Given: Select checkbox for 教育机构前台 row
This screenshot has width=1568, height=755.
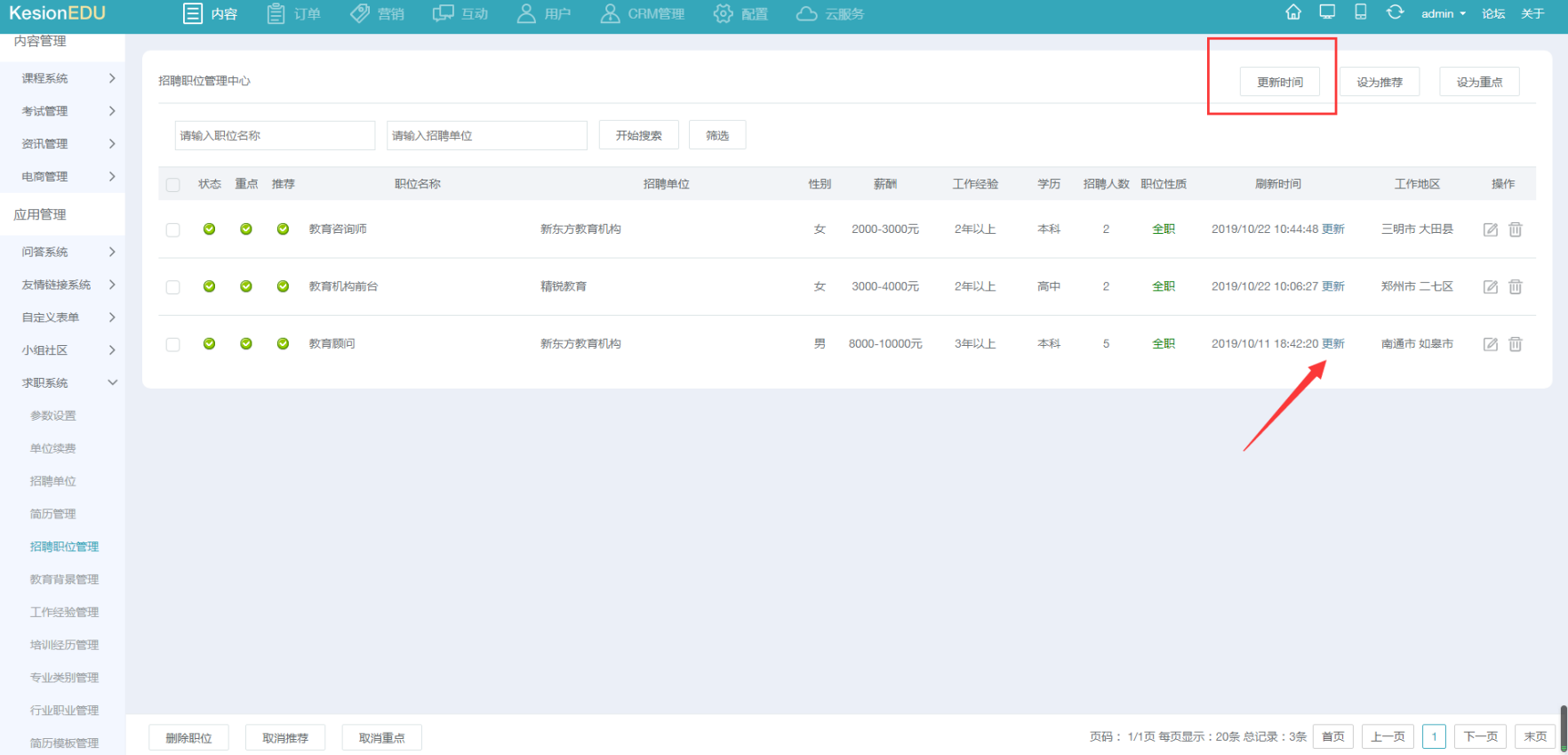Looking at the screenshot, I should coord(173,287).
